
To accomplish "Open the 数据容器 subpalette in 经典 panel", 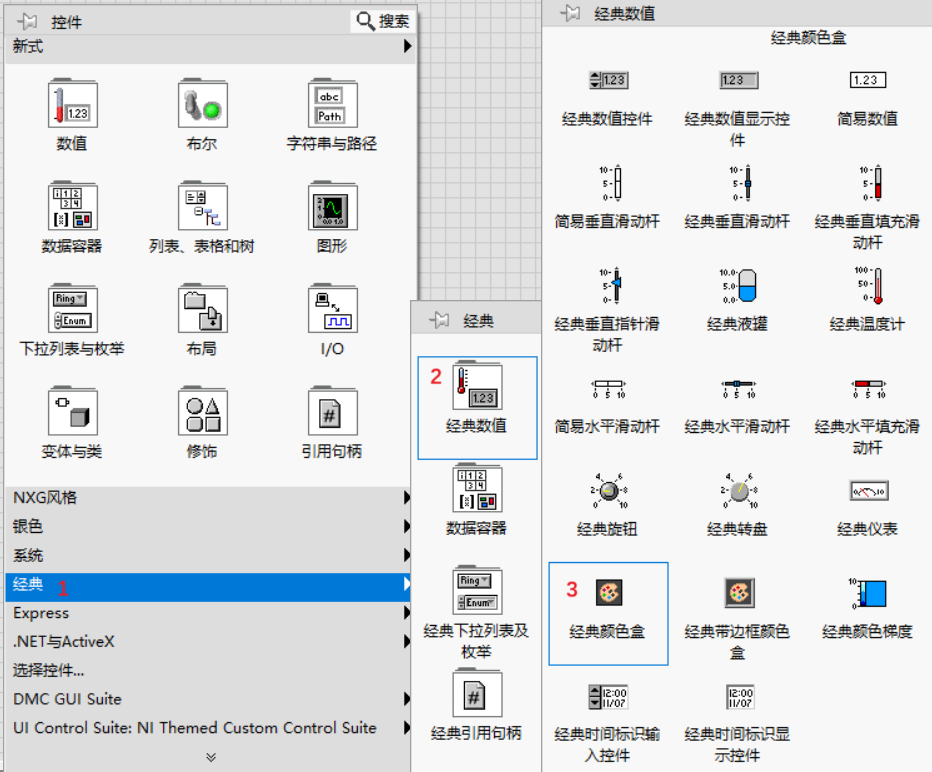I will 477,489.
